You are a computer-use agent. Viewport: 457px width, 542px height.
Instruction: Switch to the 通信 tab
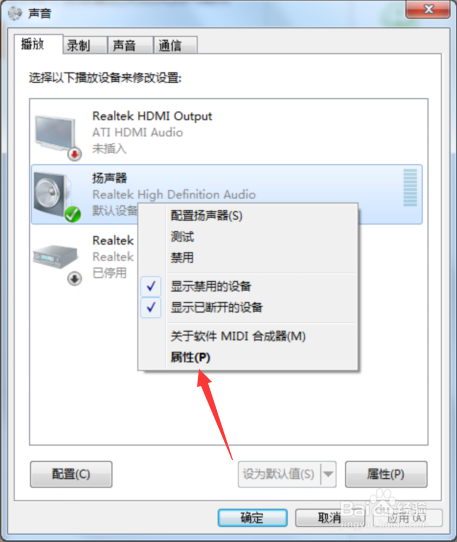tap(176, 45)
